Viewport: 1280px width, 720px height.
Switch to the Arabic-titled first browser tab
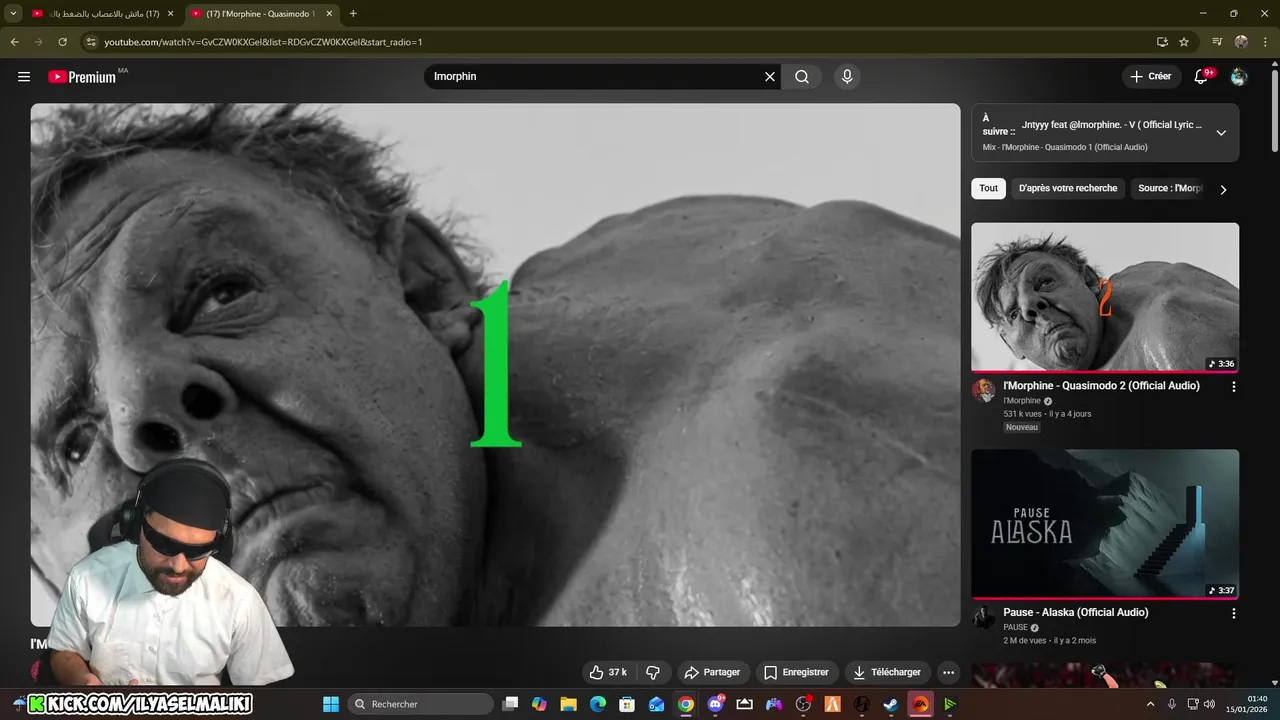(x=100, y=14)
